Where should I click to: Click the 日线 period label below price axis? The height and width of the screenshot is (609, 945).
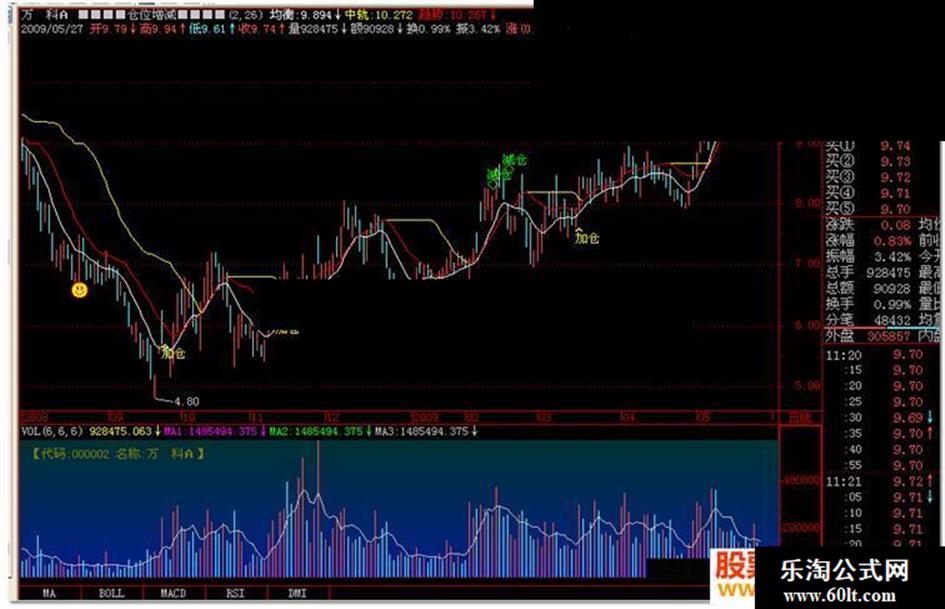800,417
